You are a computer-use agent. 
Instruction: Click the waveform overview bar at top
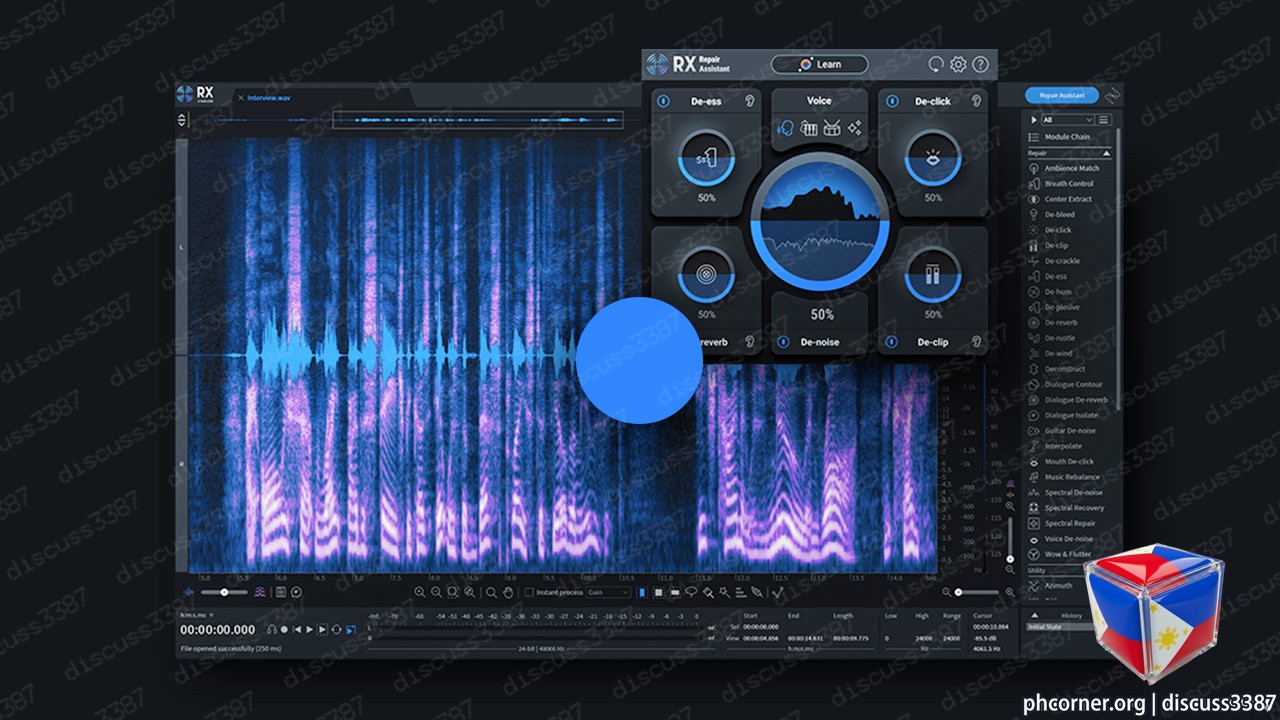click(478, 120)
